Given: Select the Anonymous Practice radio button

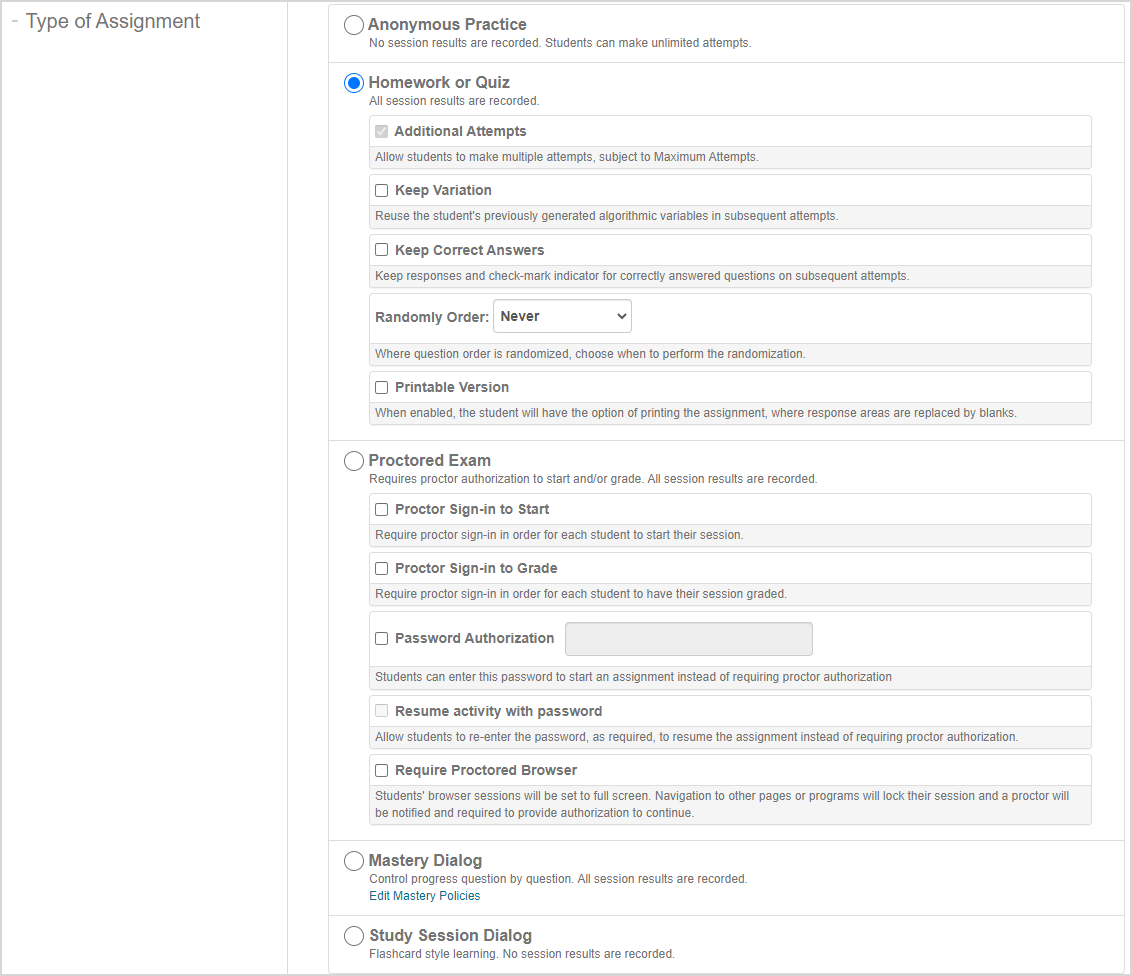Looking at the screenshot, I should tap(354, 25).
